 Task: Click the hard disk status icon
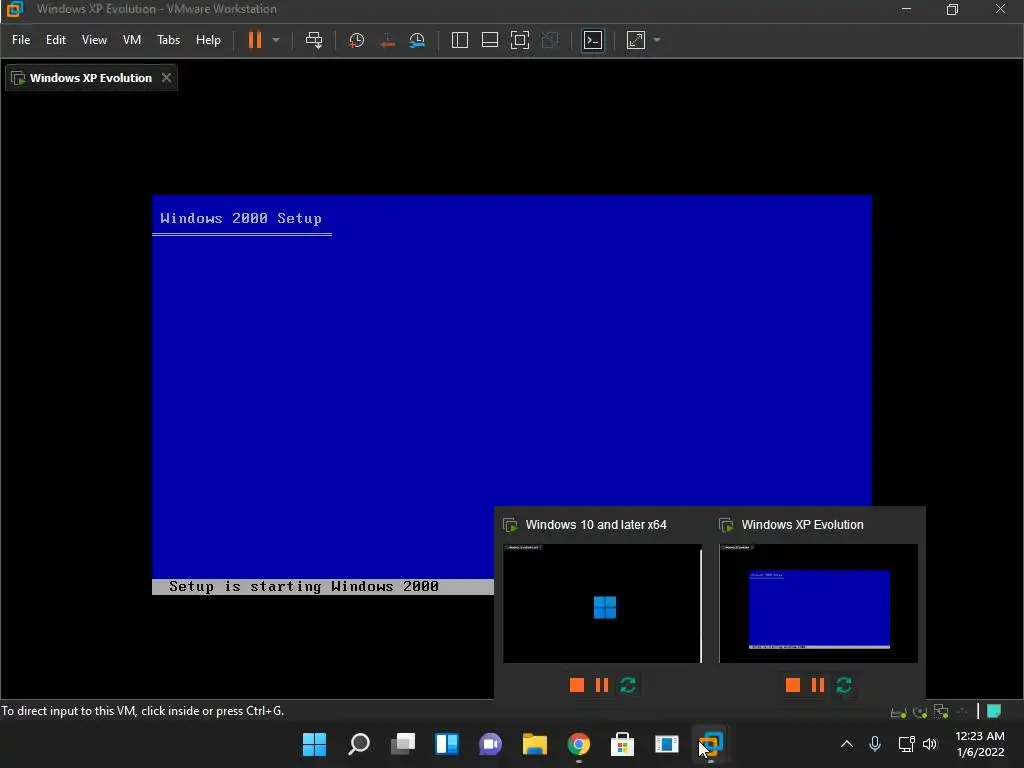pos(899,712)
